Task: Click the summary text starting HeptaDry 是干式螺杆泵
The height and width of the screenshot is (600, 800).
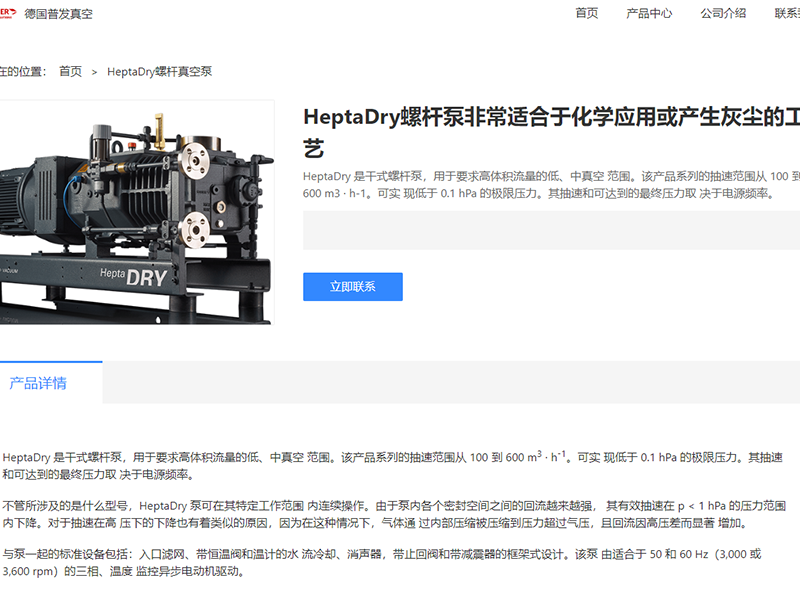Action: click(551, 185)
